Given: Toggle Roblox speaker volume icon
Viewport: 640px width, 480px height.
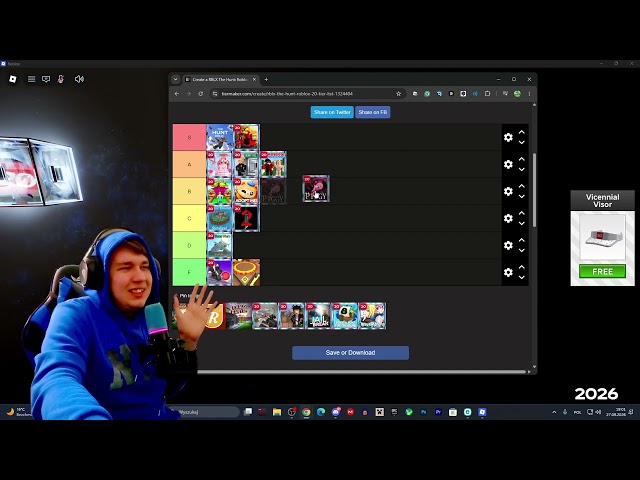Looking at the screenshot, I should point(79,79).
